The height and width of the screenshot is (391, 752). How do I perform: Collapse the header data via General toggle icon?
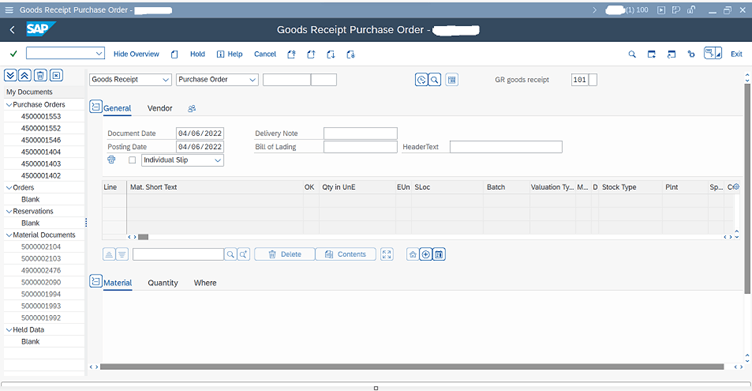(95, 107)
